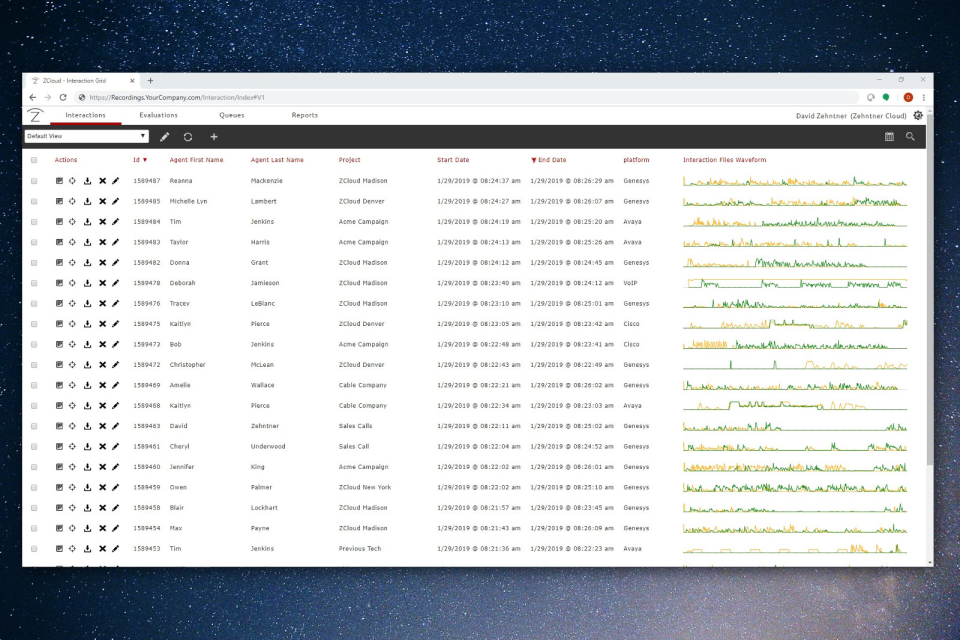
Task: Check the row for Tim Jenkins 1589484
Action: tap(34, 222)
